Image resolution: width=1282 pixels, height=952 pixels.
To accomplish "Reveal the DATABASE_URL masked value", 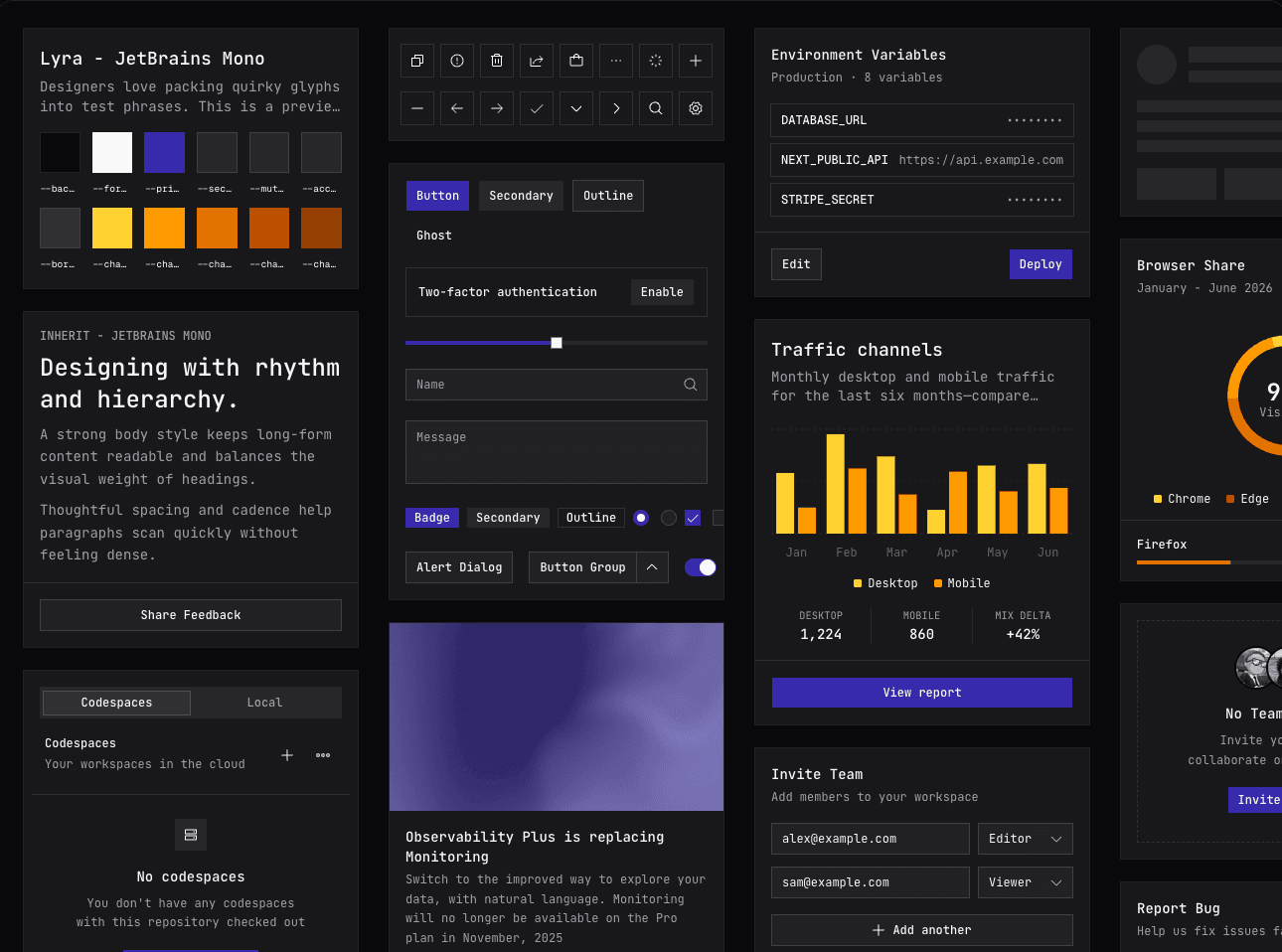I will coord(1035,120).
